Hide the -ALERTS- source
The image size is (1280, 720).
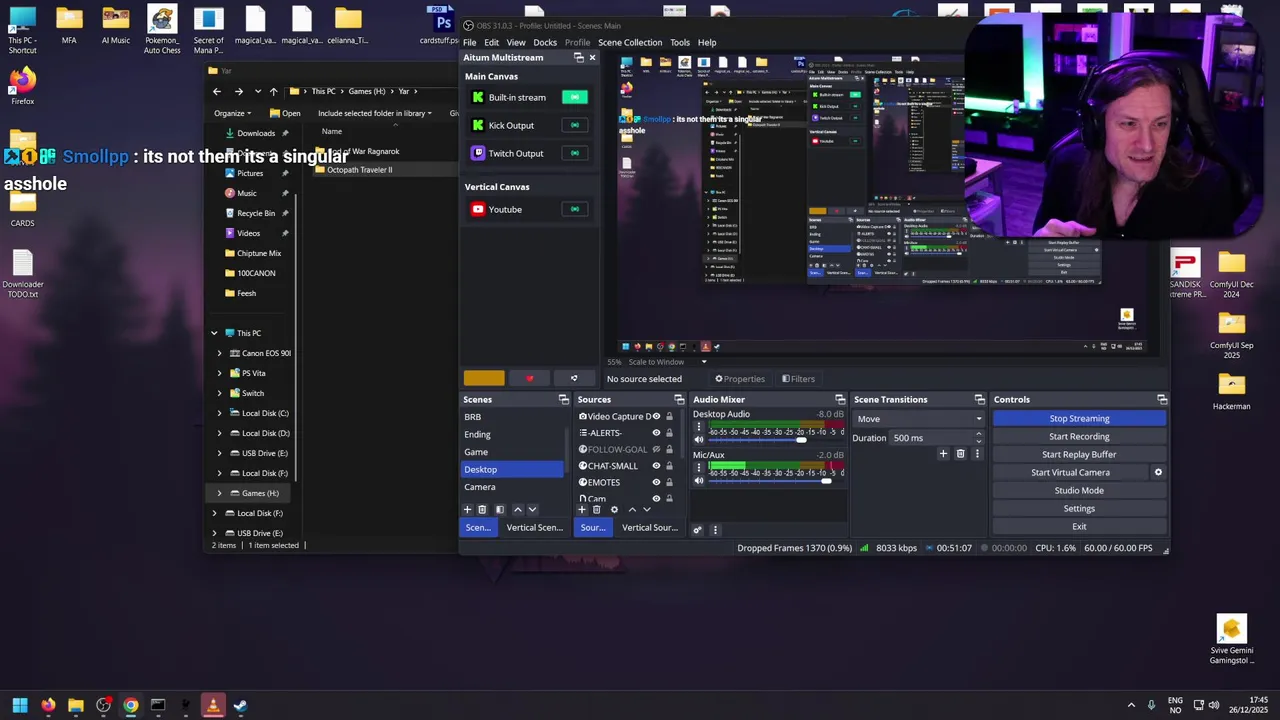656,433
